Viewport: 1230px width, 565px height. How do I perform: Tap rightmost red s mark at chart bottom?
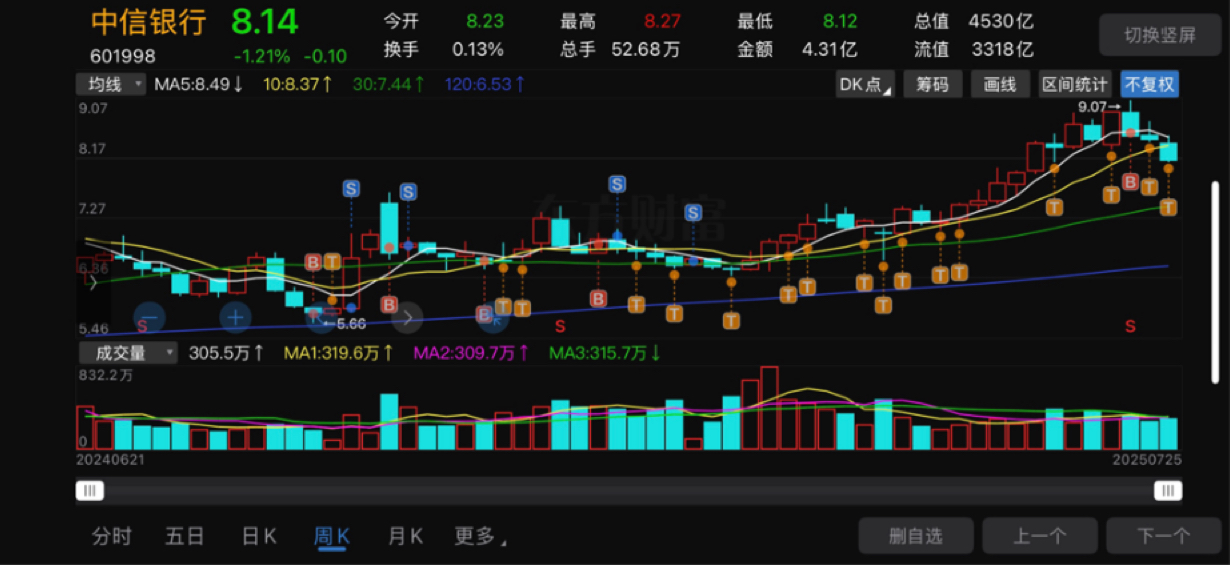(1130, 326)
